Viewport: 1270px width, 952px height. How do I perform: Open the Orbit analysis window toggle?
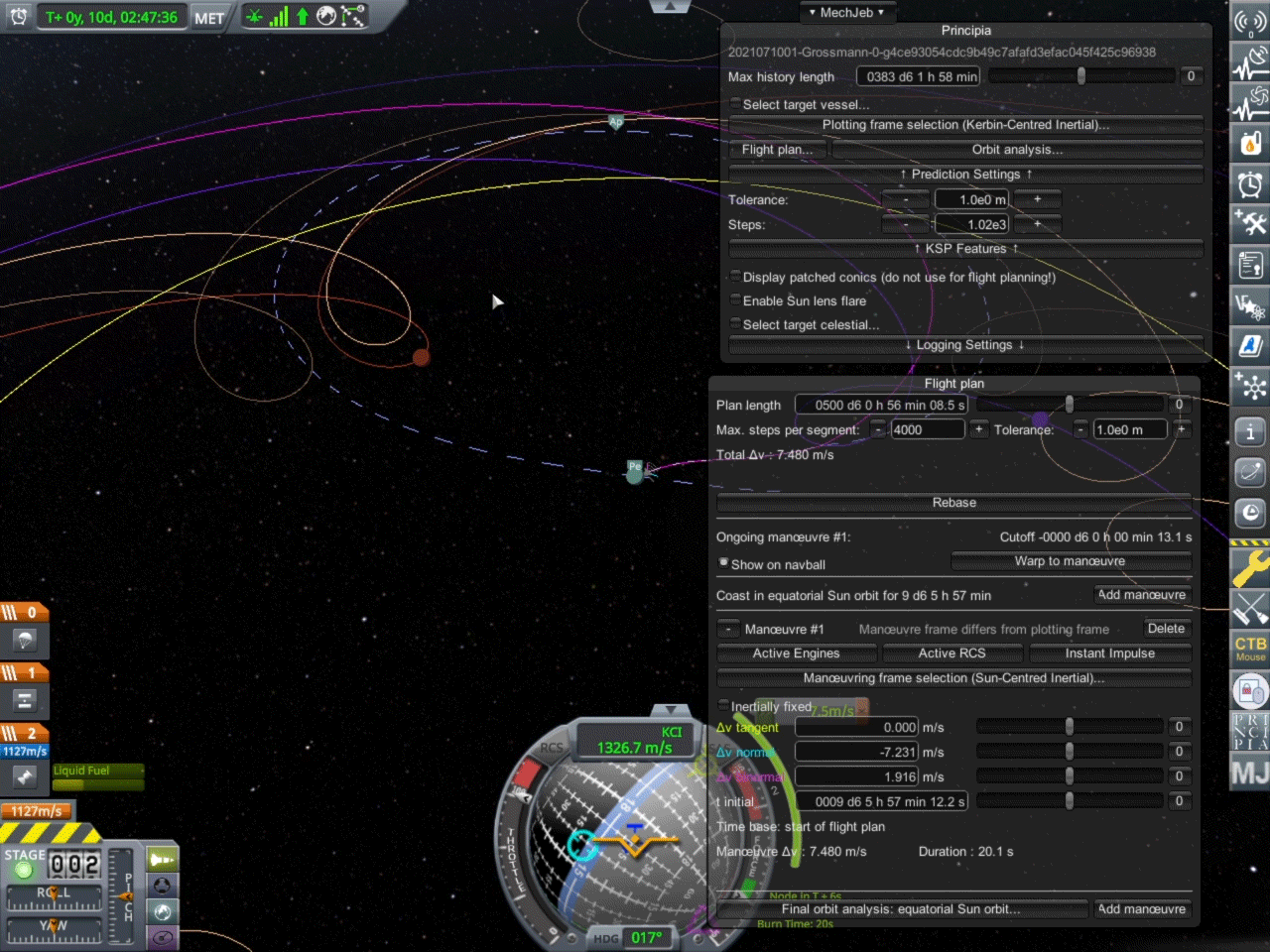tap(1017, 150)
